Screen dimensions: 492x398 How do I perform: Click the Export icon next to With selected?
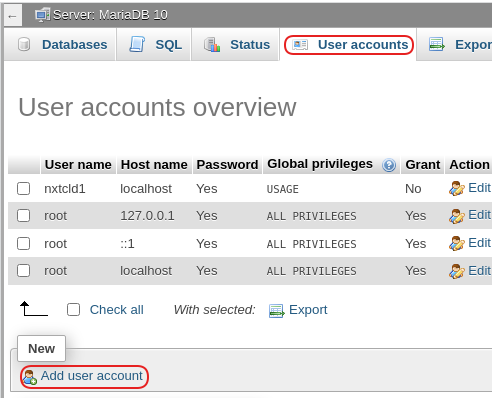click(276, 311)
